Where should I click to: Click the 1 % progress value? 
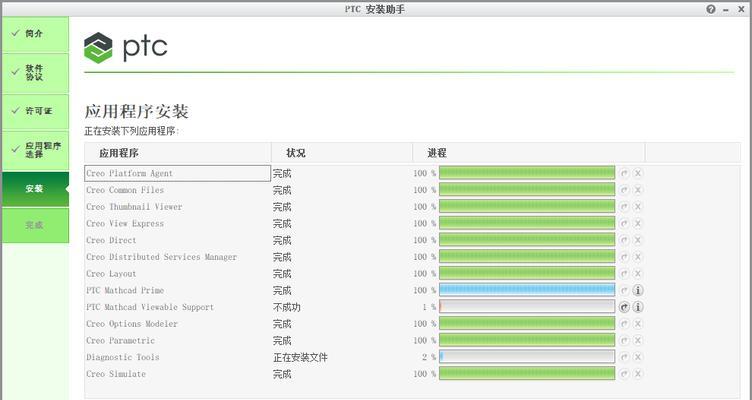click(429, 307)
